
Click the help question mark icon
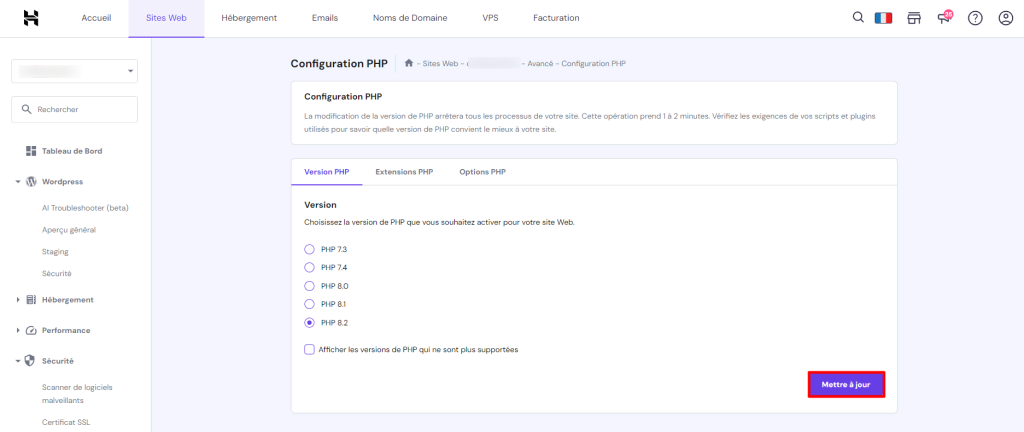pyautogui.click(x=975, y=18)
